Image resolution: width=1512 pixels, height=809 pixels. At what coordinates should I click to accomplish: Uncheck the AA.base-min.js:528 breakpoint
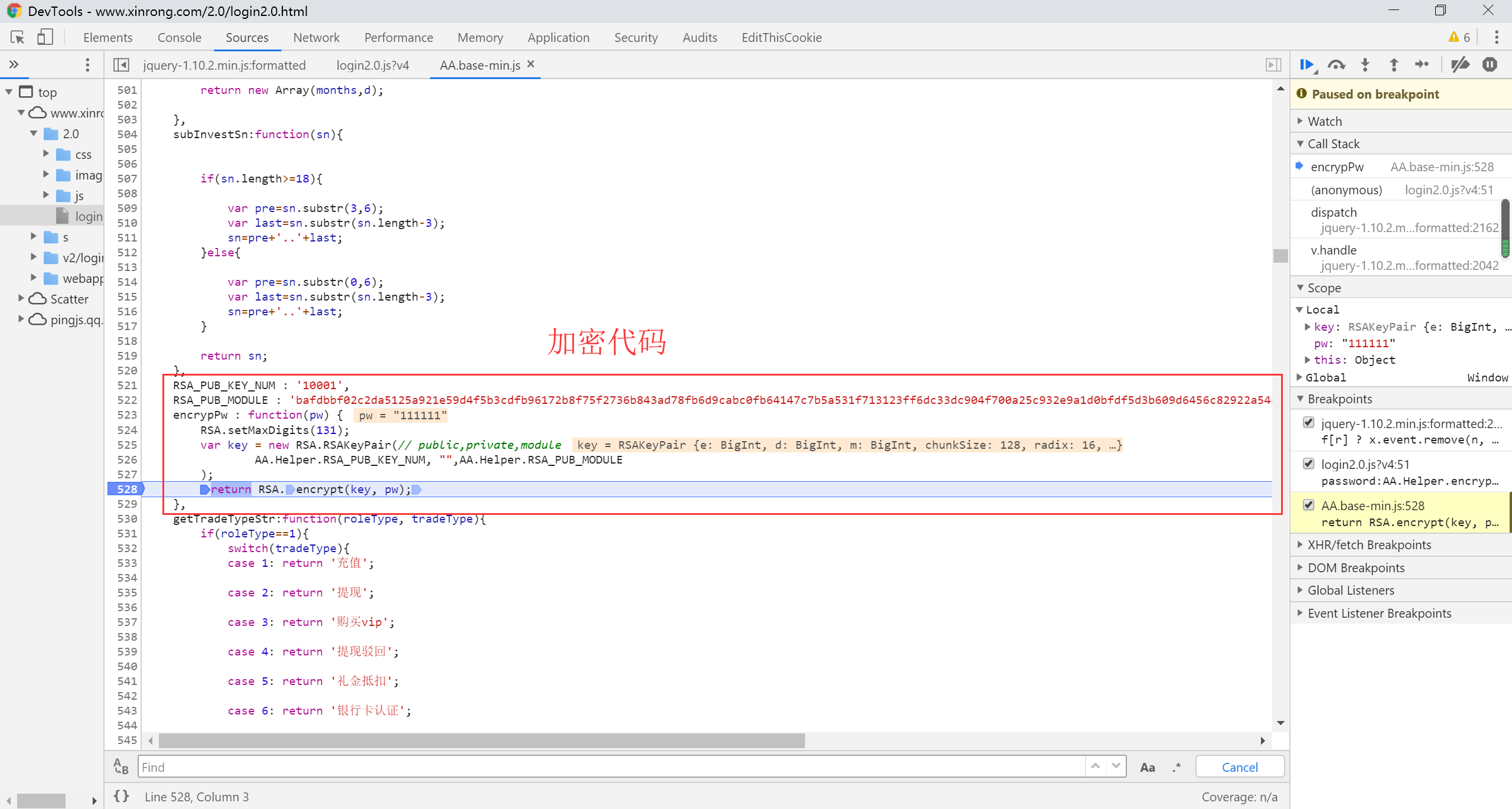coord(1309,505)
